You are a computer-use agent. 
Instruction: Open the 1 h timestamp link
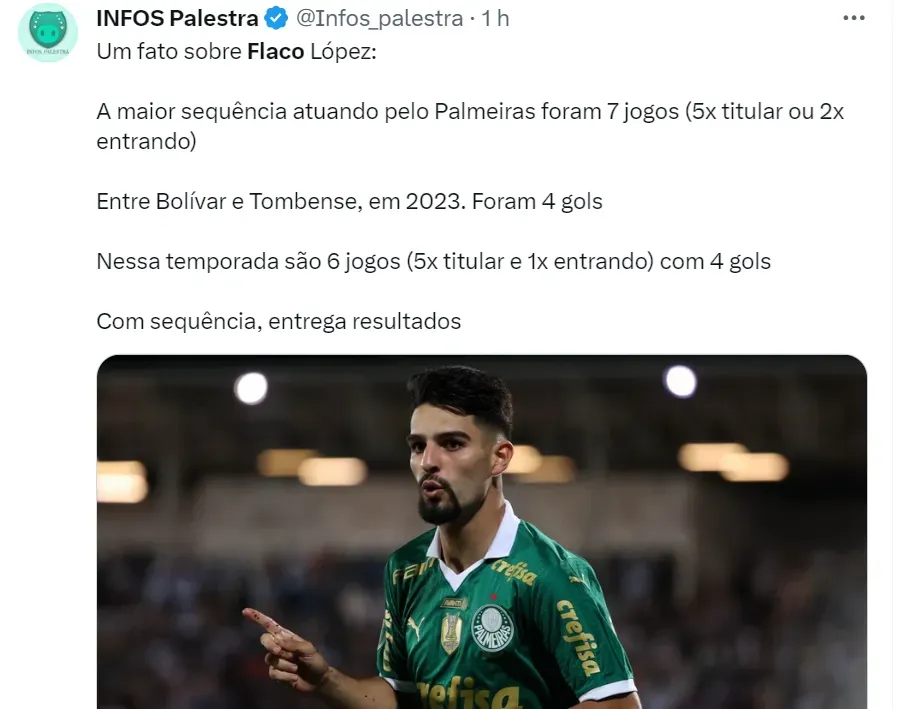click(495, 18)
